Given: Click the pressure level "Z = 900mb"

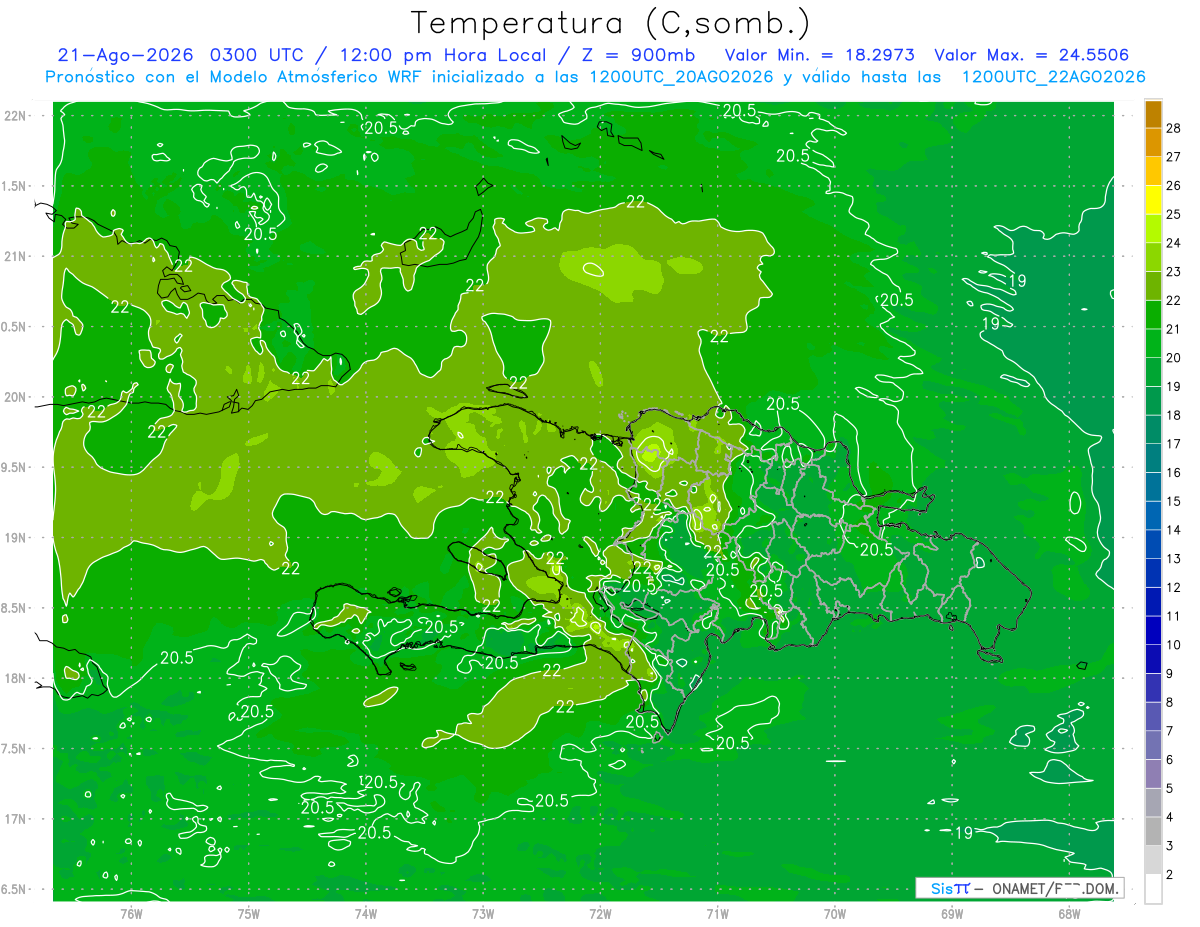Looking at the screenshot, I should tap(639, 55).
